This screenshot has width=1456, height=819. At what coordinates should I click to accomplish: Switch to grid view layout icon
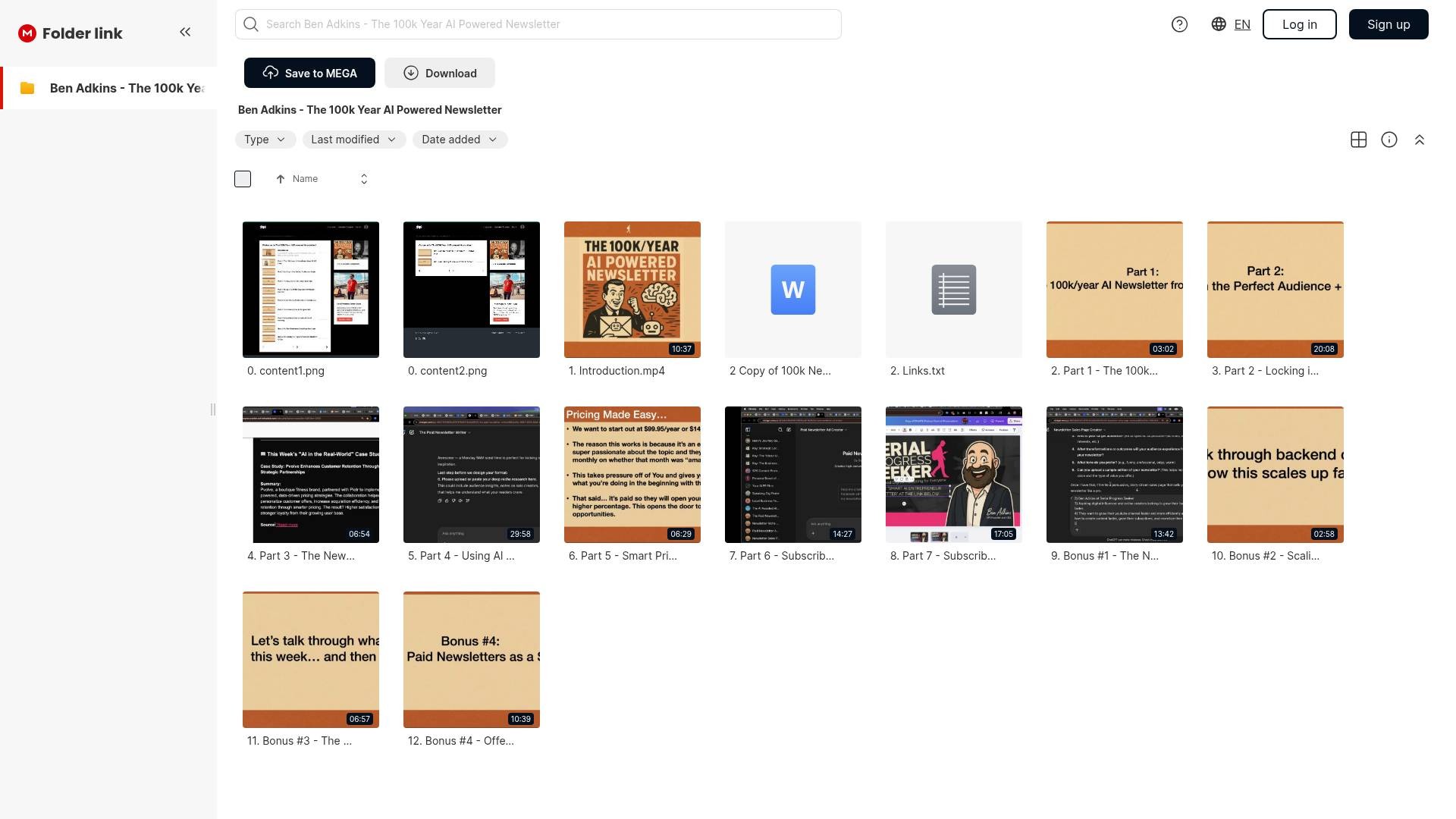click(x=1358, y=140)
